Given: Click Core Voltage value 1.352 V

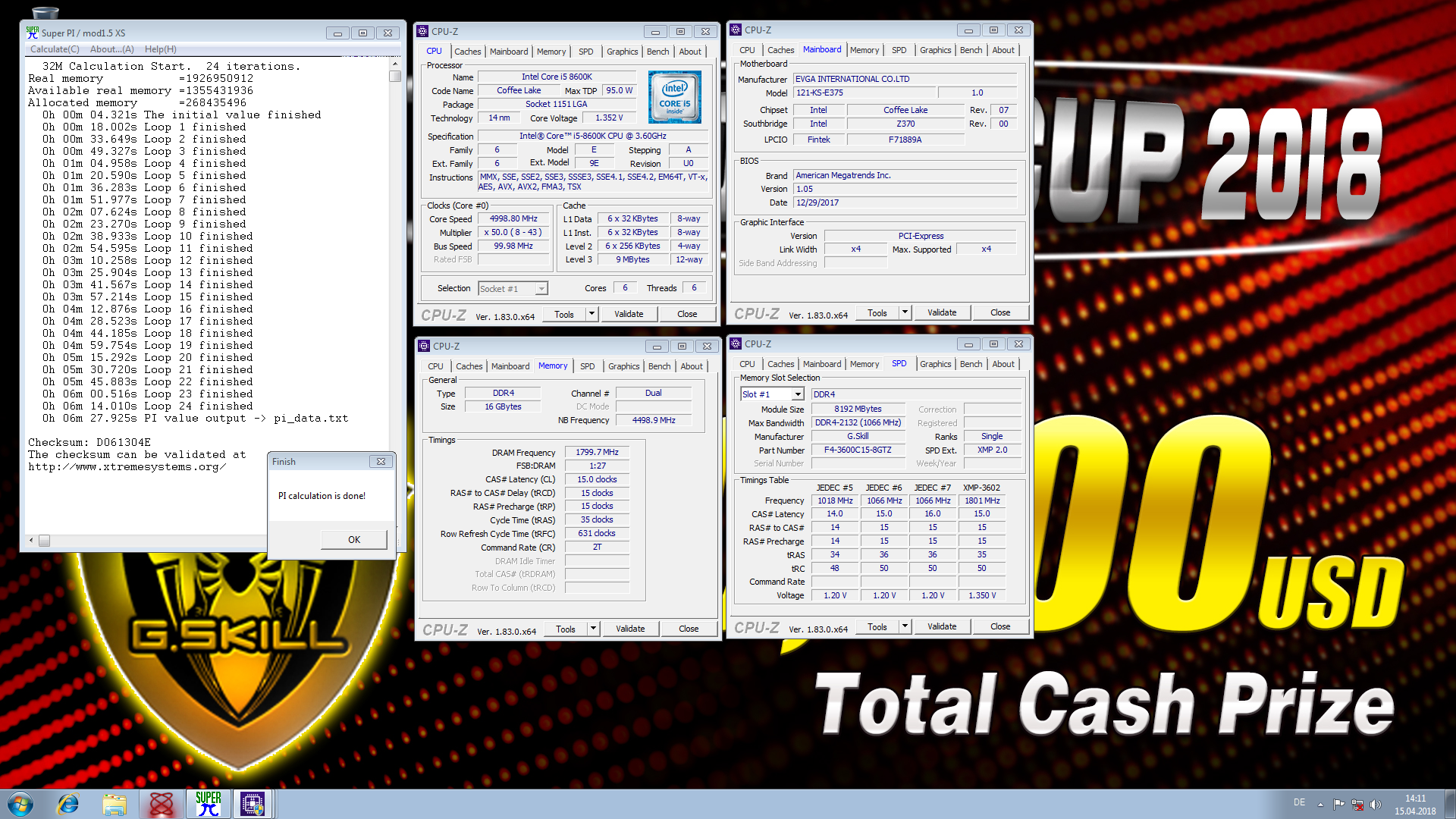Looking at the screenshot, I should 609,118.
